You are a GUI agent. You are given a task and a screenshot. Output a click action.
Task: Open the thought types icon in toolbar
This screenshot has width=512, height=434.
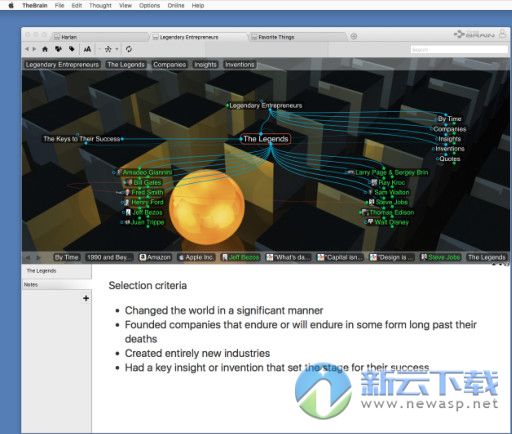click(58, 49)
